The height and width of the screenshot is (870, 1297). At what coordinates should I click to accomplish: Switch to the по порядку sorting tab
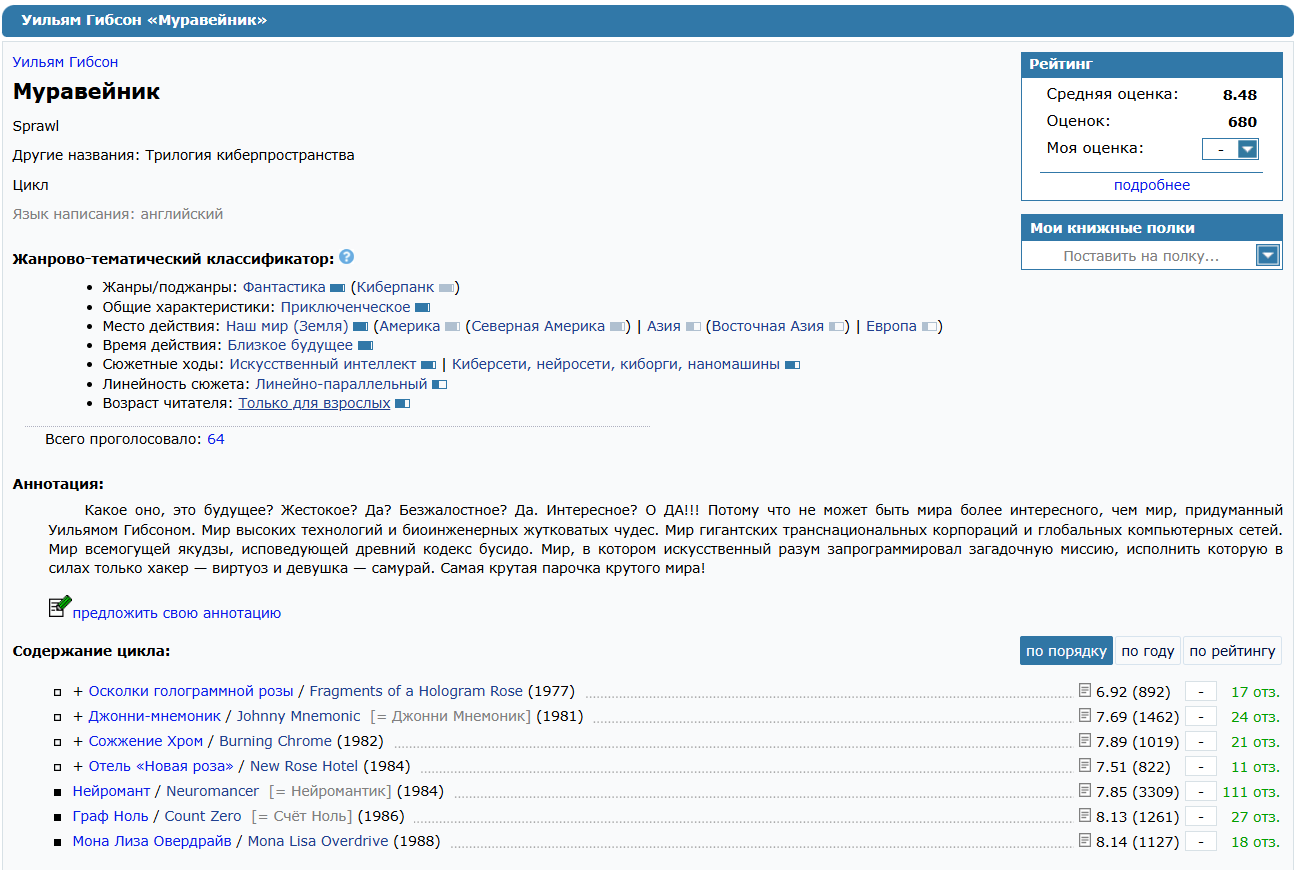pyautogui.click(x=1066, y=651)
